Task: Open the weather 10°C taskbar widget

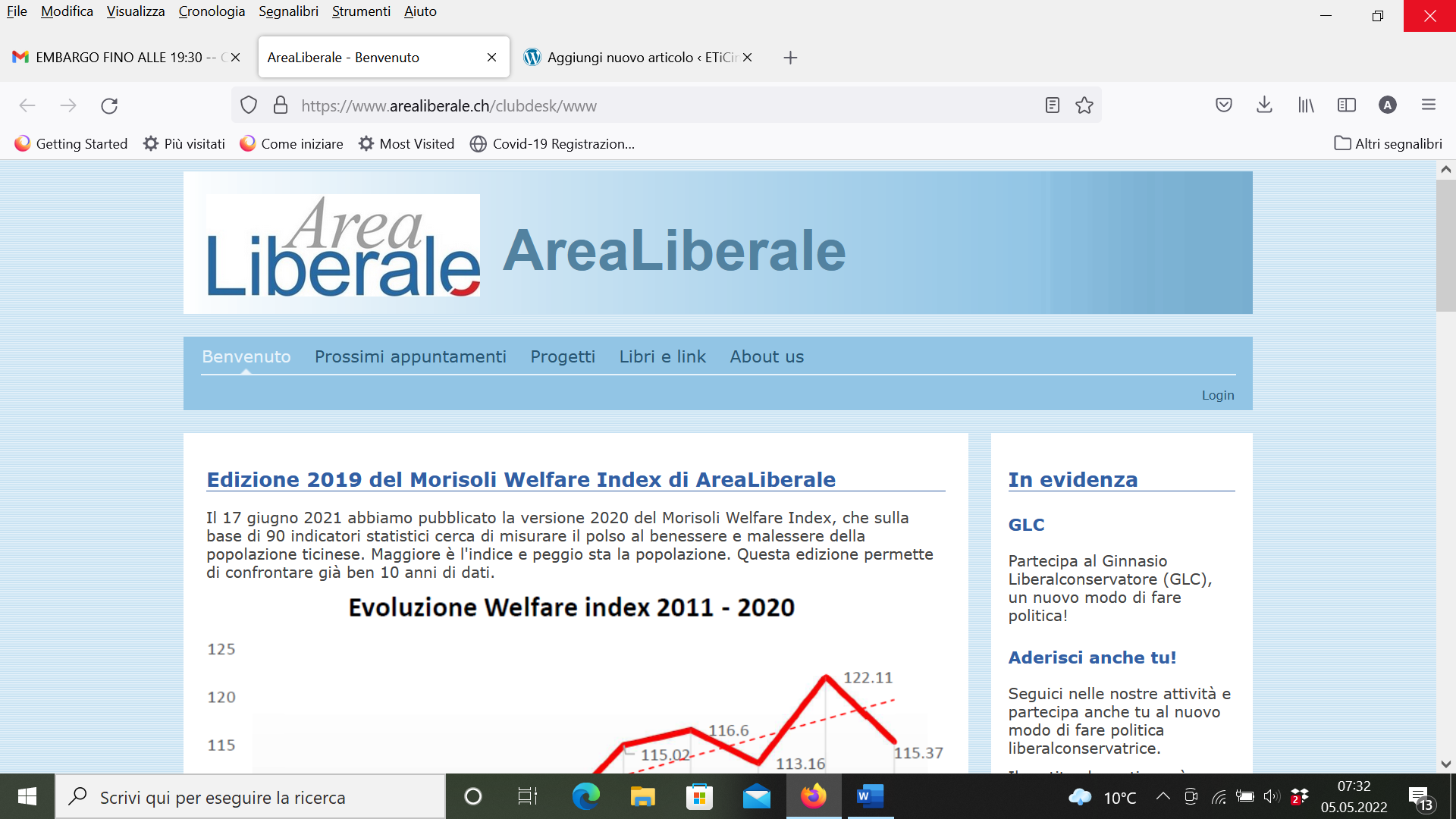Action: click(1103, 797)
